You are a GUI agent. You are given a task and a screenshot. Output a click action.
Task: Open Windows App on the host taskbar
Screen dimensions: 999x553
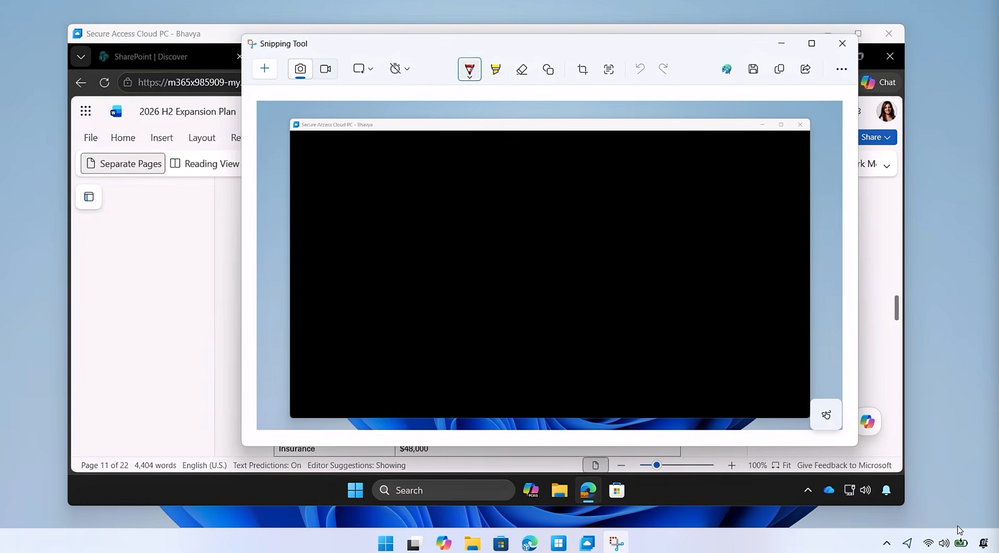pos(587,543)
